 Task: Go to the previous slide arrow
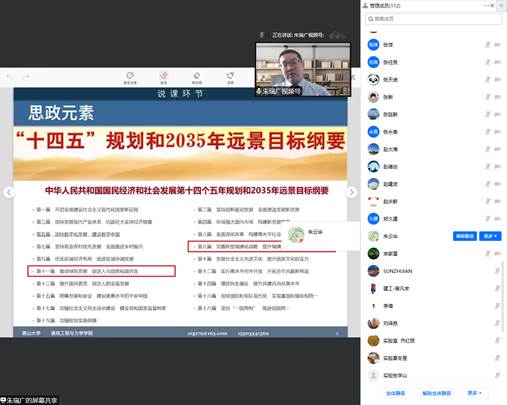(x=9, y=192)
